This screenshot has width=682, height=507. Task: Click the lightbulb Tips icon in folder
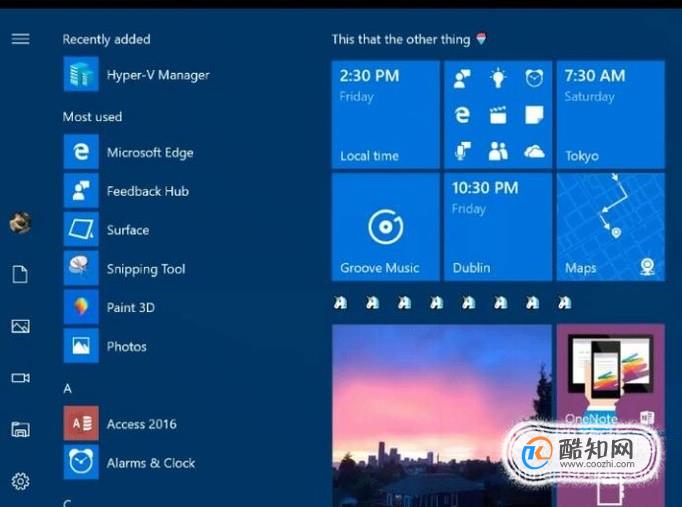point(498,79)
